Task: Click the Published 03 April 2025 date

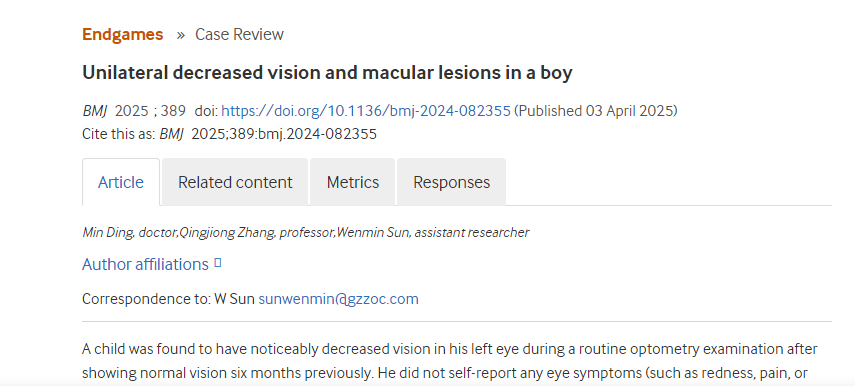Action: [595, 111]
